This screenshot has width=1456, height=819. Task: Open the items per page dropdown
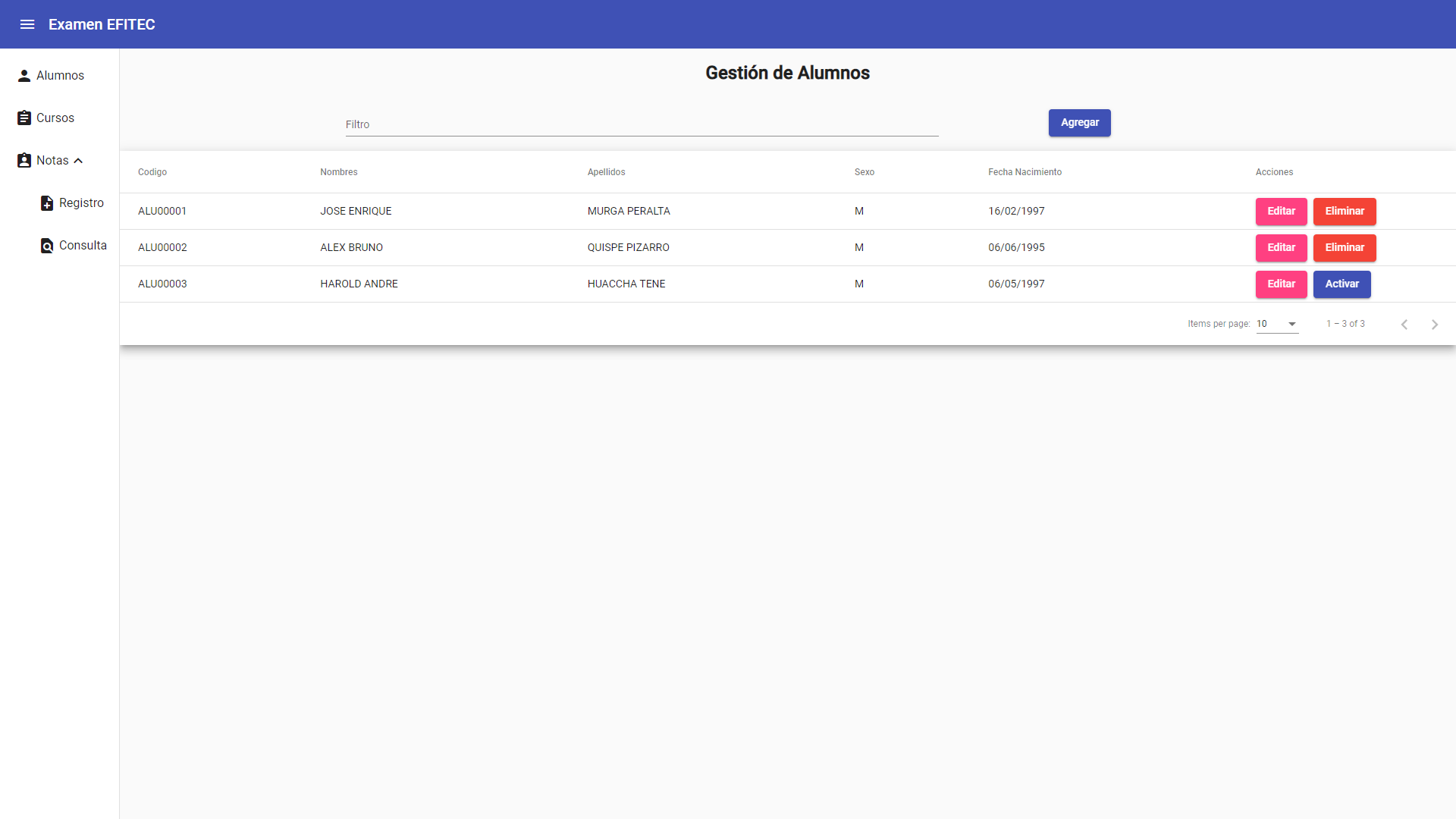(1277, 324)
